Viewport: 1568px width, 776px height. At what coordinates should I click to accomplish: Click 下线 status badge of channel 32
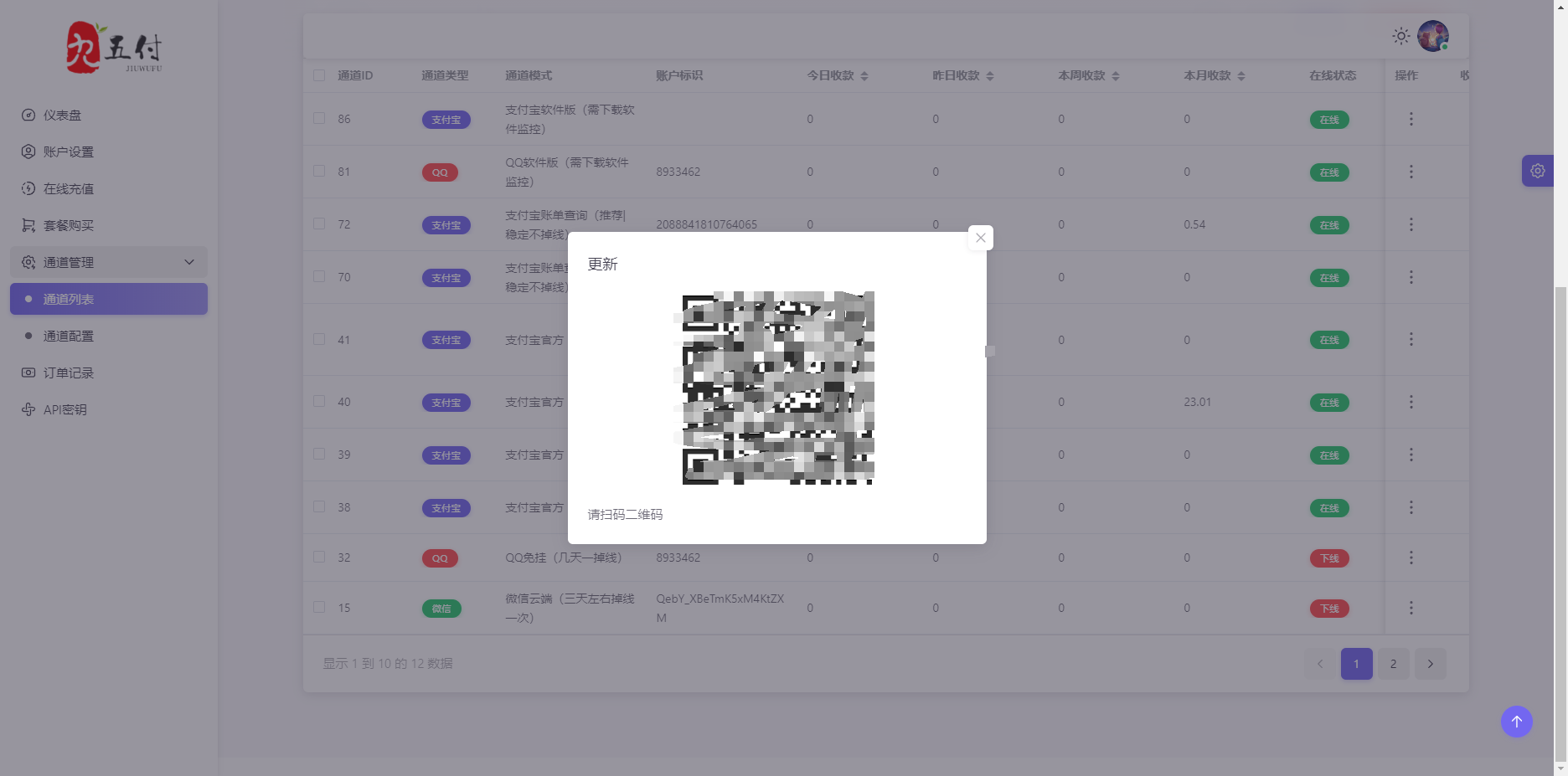pos(1329,558)
